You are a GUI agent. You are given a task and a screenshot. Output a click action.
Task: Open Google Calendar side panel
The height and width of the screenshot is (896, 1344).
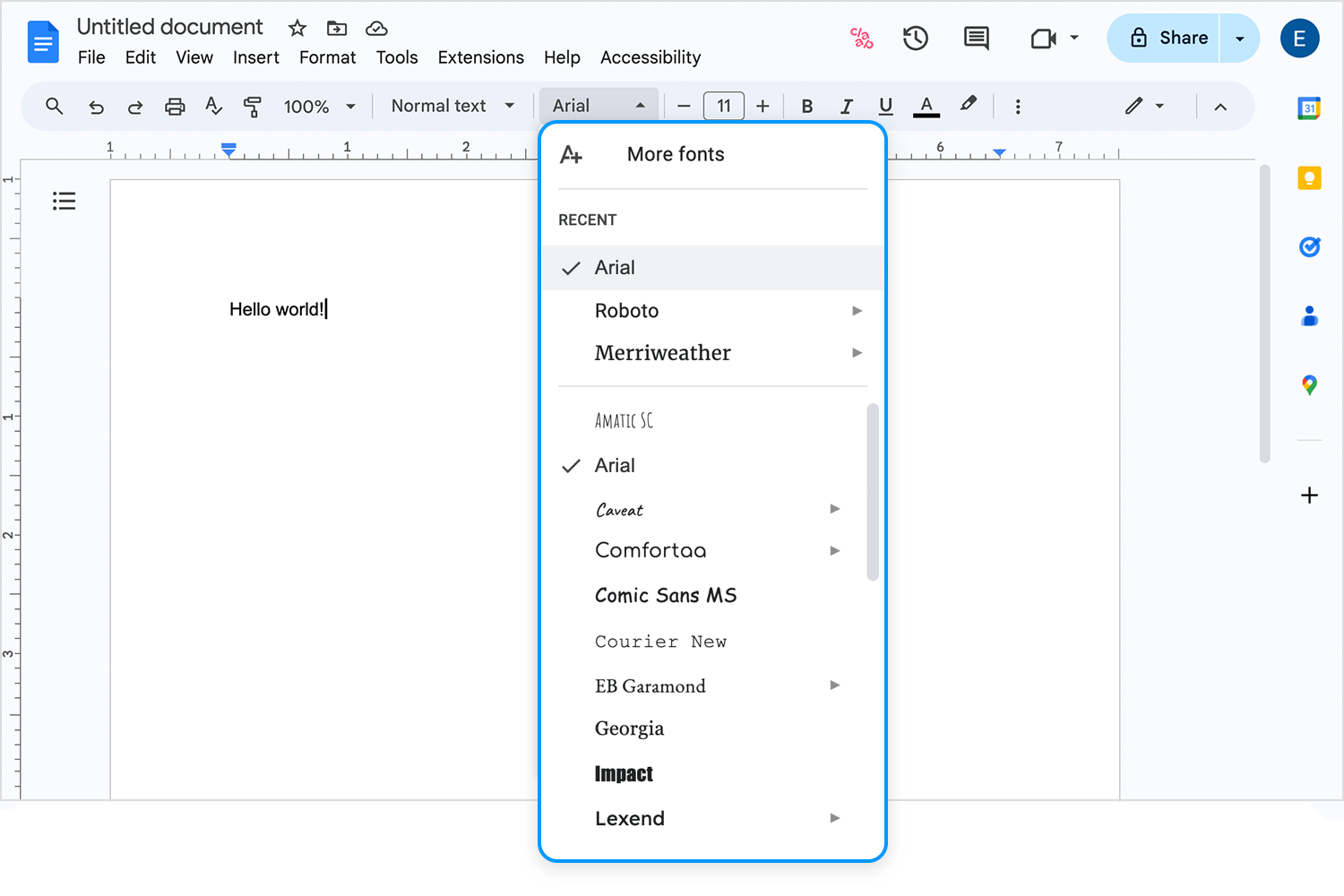(1309, 108)
